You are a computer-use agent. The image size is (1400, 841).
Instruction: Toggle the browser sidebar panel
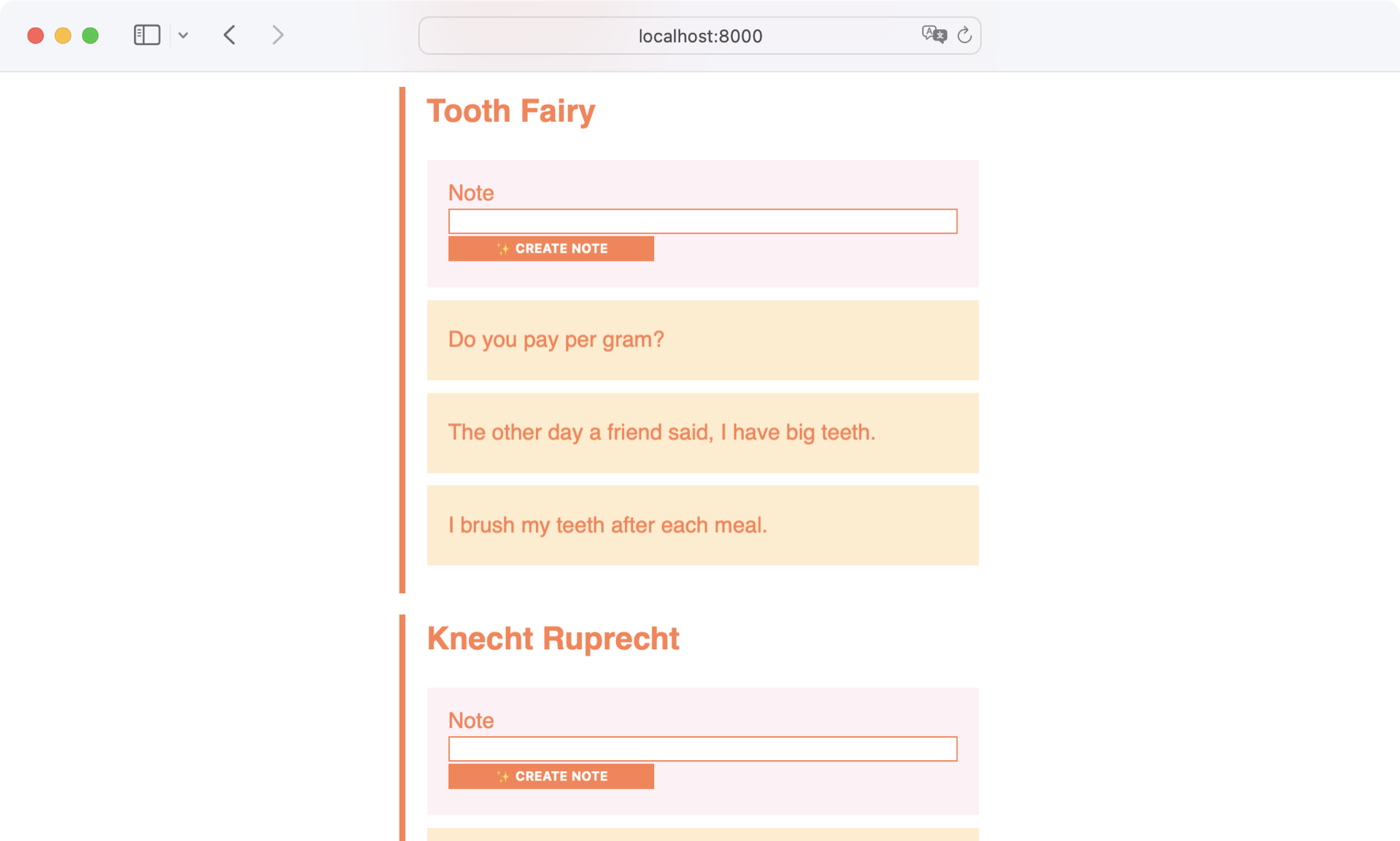click(147, 34)
